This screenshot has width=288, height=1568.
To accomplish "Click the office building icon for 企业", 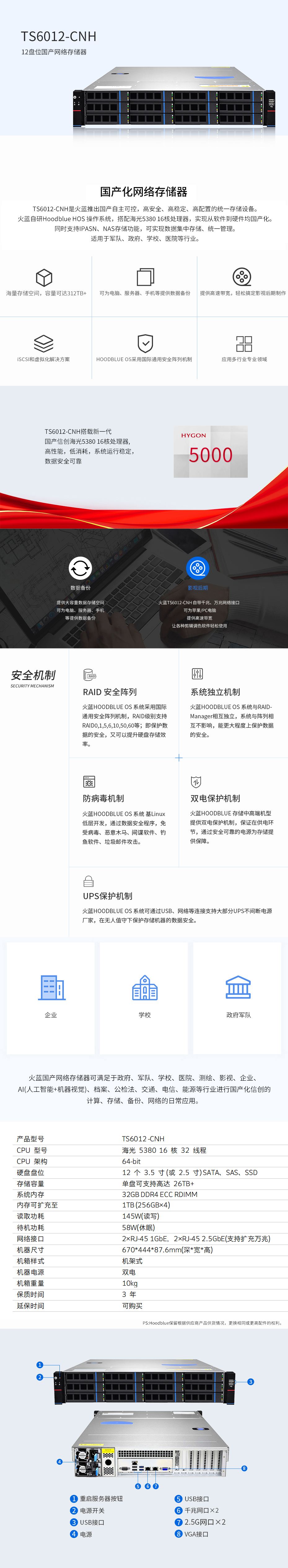I will 52,987.
